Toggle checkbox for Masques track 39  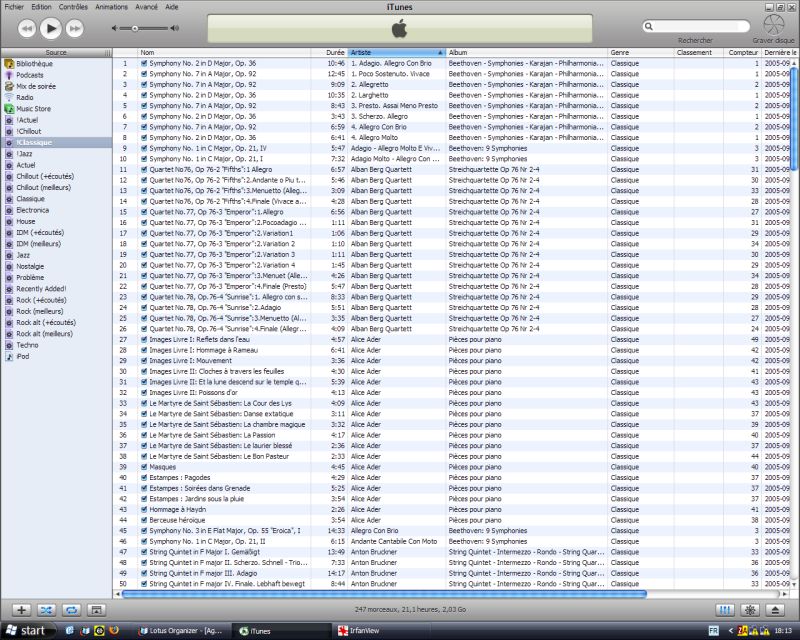(x=144, y=466)
